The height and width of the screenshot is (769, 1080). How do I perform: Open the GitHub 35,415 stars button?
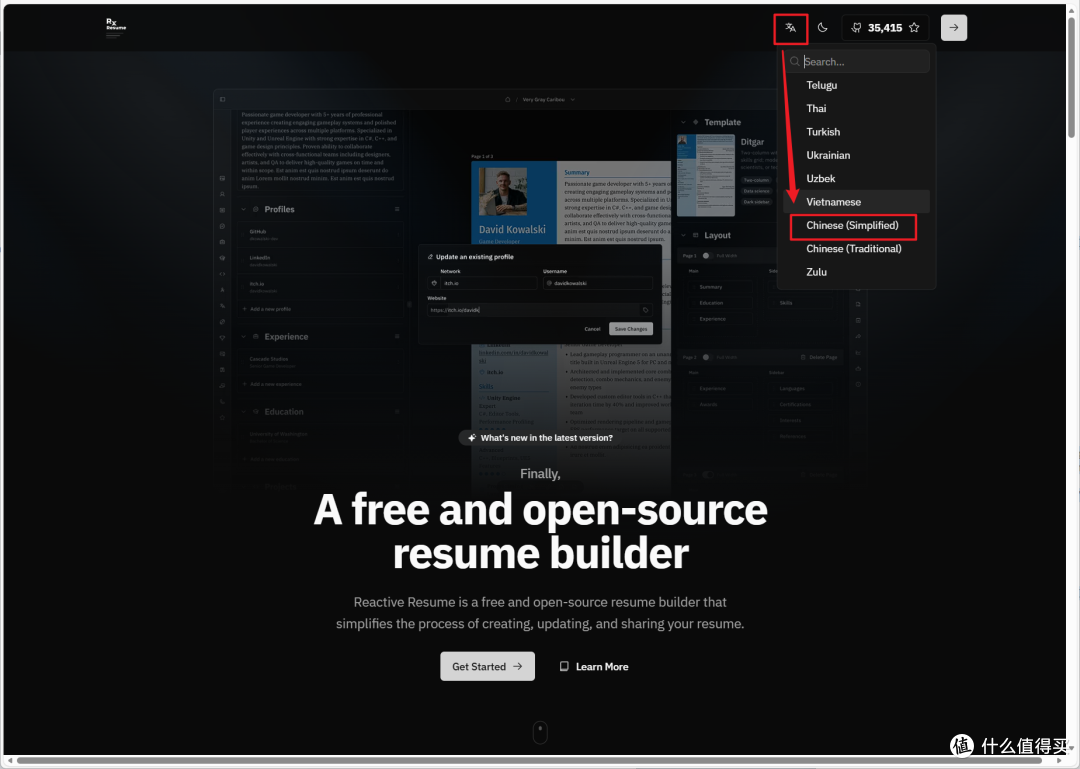tap(885, 28)
